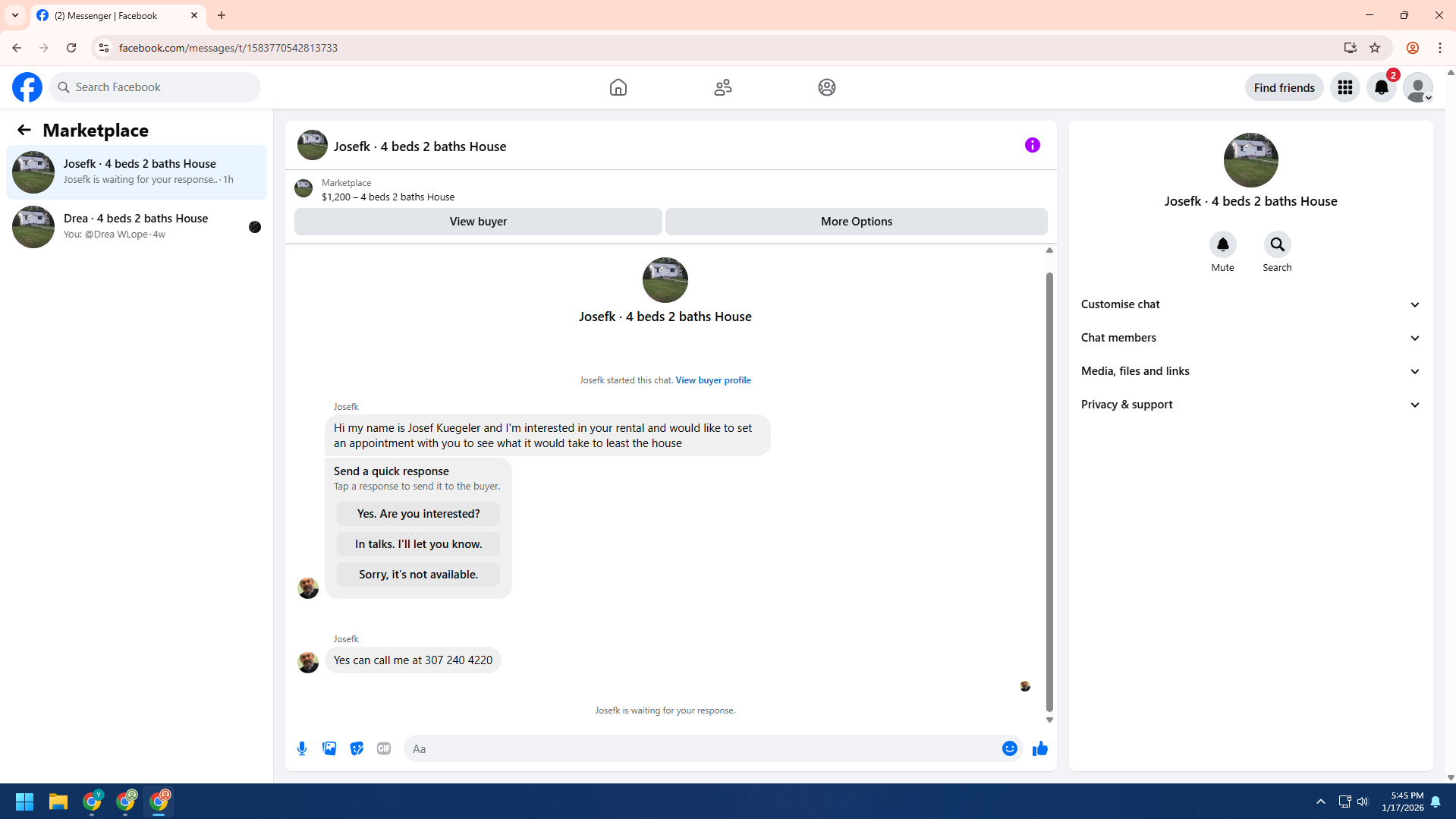
Task: Expand Privacy & support section
Action: click(1250, 405)
